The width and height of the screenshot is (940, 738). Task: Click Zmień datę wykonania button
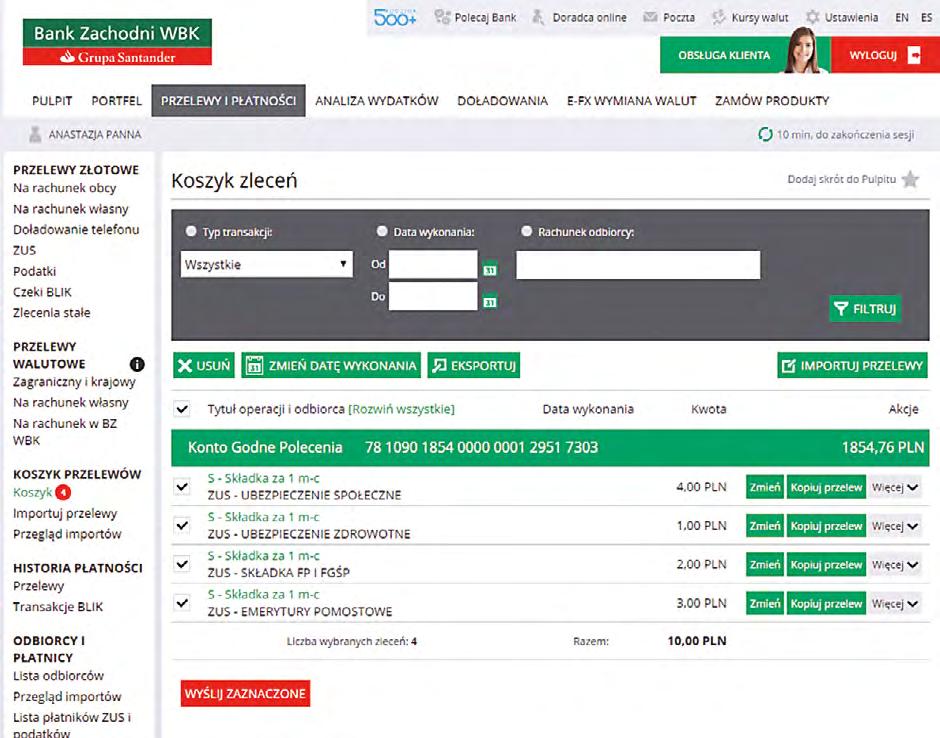(331, 365)
